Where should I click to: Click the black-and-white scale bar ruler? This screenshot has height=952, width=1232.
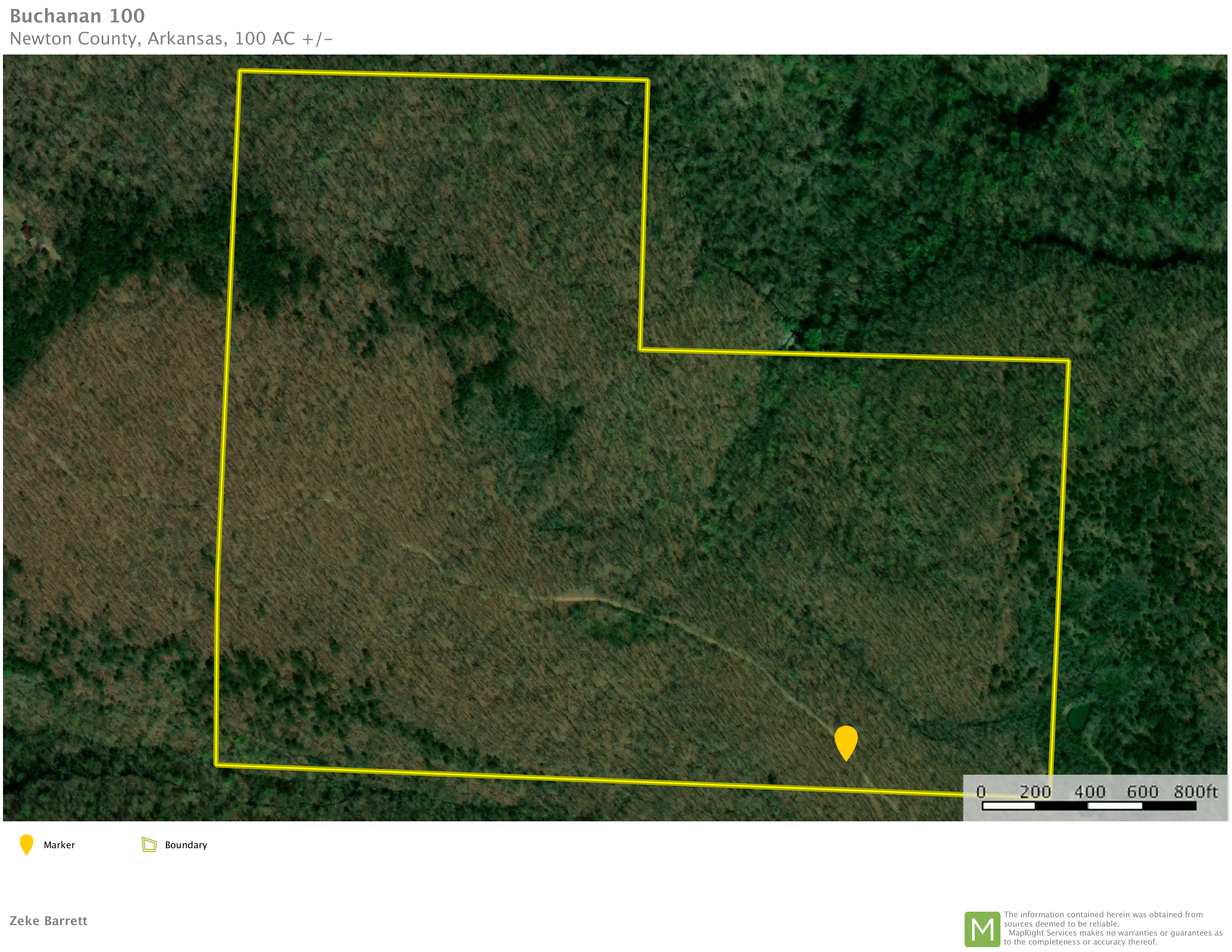[x=1089, y=806]
